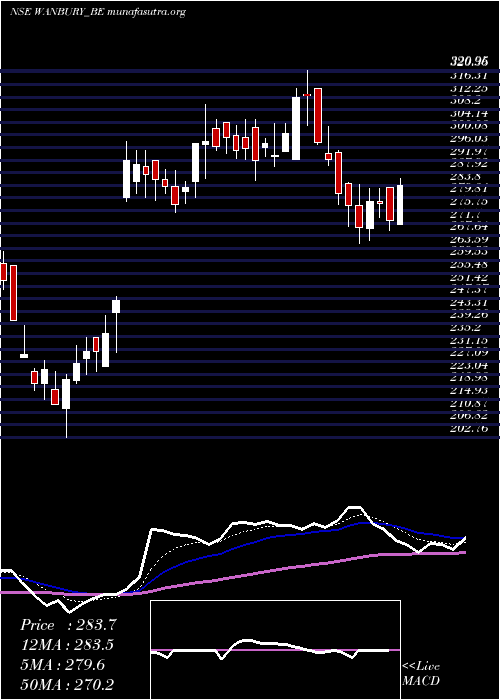Click the 239.26 price axis label
This screenshot has width=500, height=700.
468,315
